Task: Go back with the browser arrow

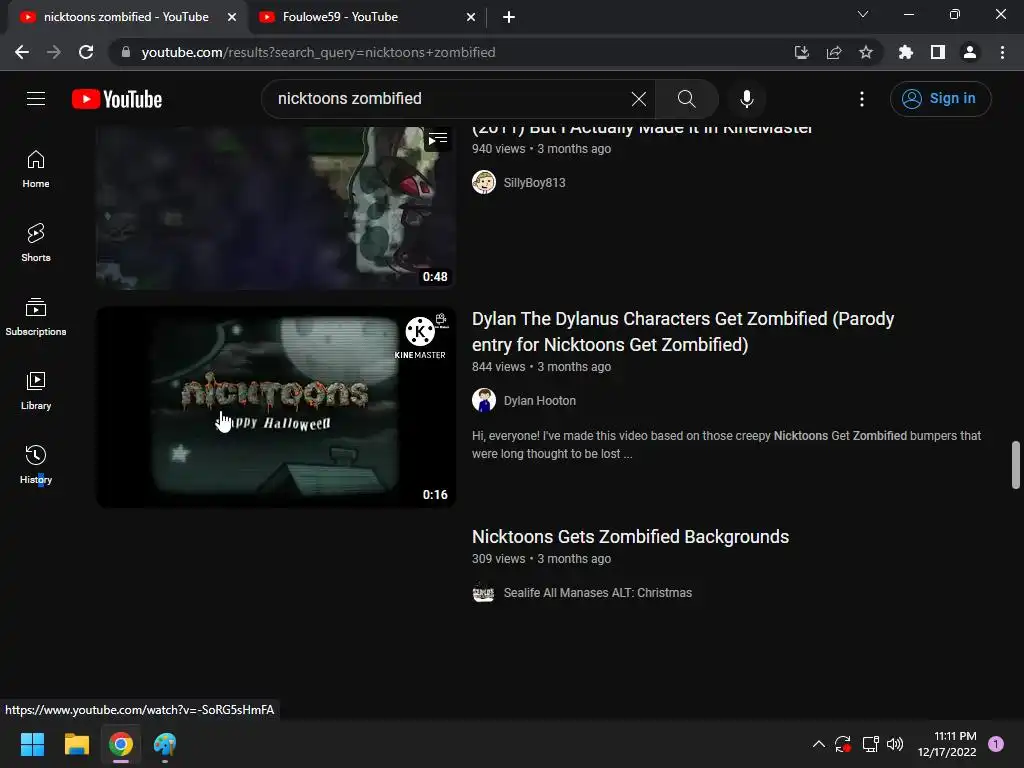Action: [22, 52]
